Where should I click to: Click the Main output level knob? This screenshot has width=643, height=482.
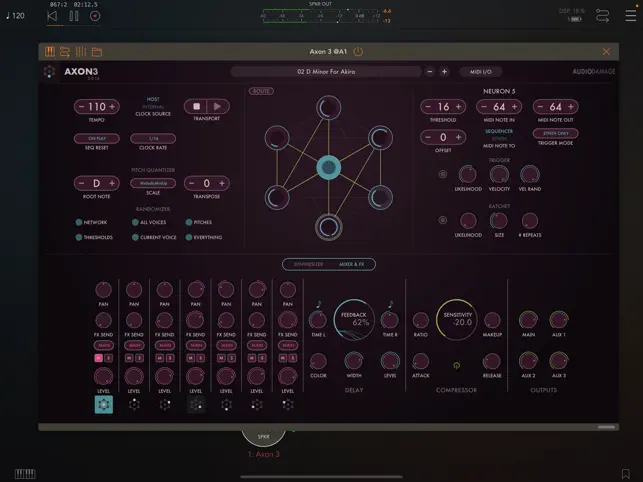click(528, 320)
